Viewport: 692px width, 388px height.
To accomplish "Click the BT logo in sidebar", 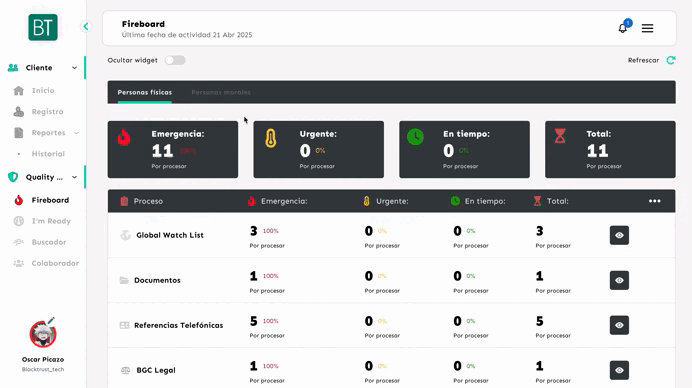I will click(43, 27).
